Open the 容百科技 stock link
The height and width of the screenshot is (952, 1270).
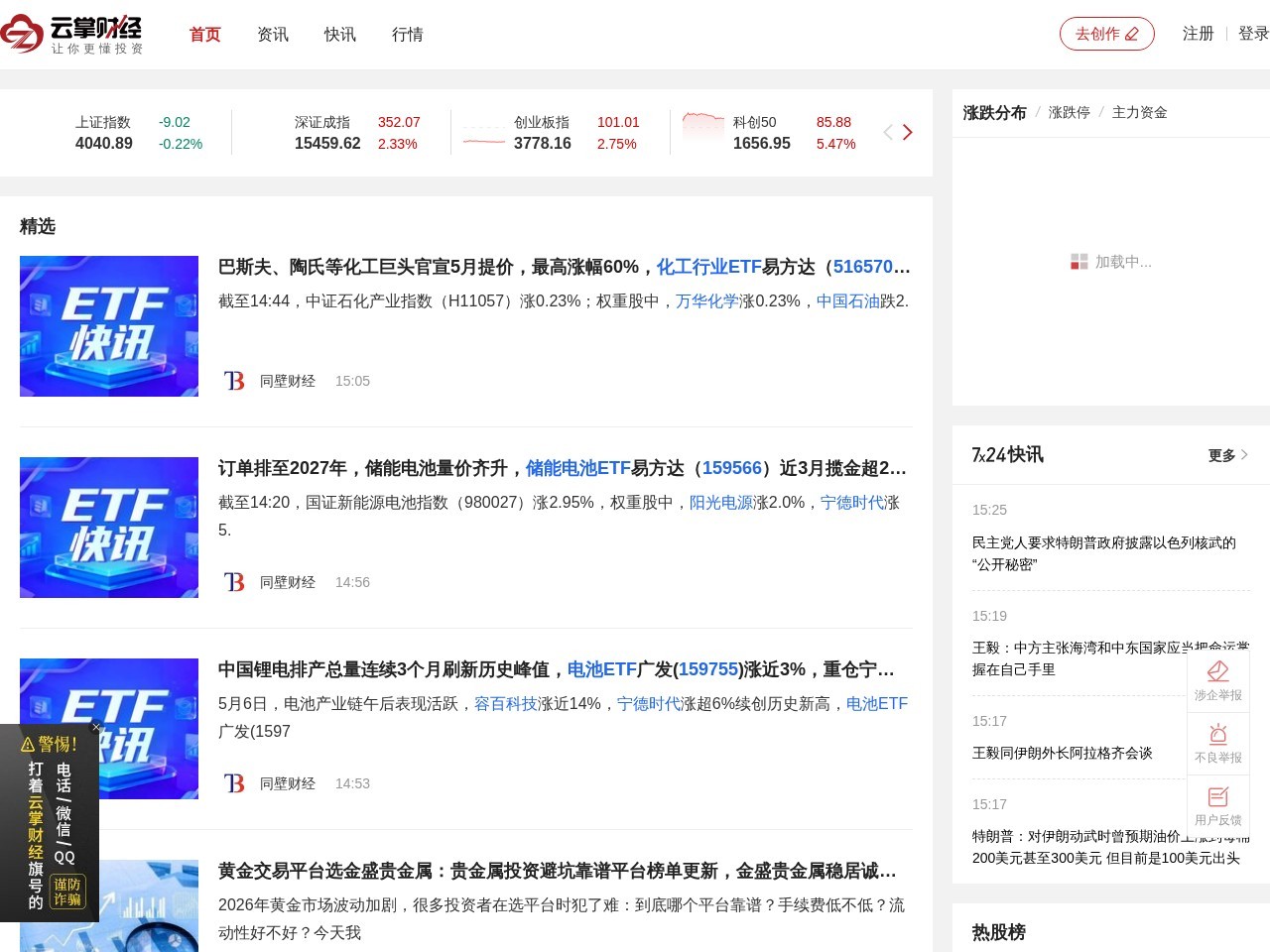point(506,704)
